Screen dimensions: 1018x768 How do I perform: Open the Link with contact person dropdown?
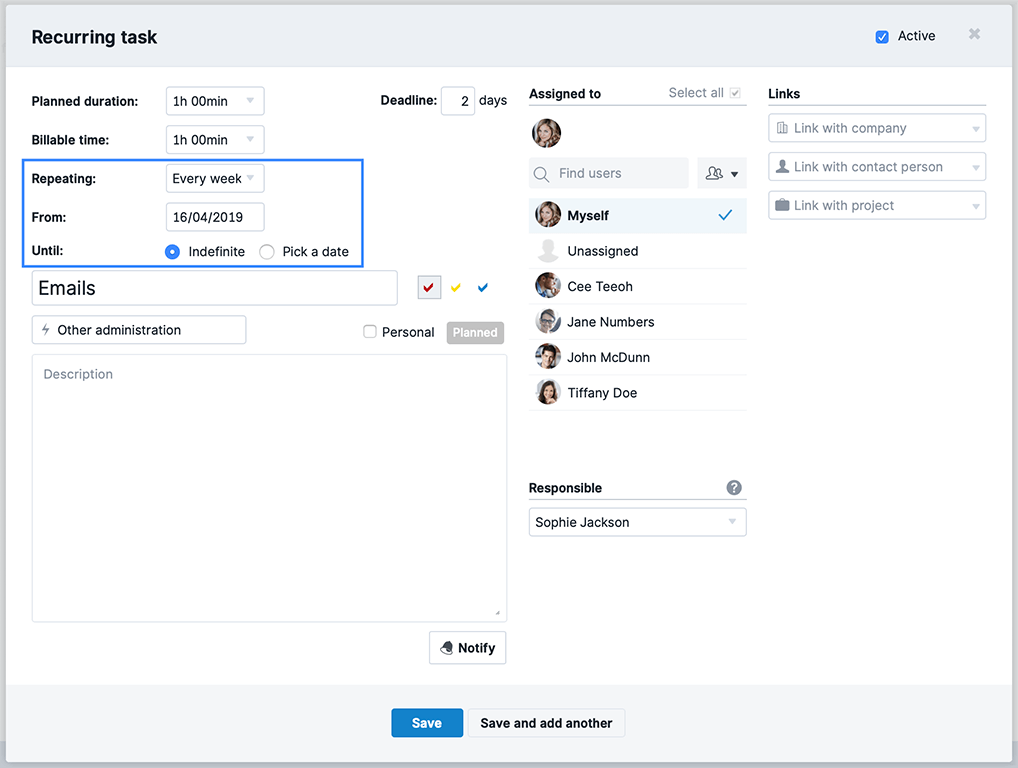[877, 167]
